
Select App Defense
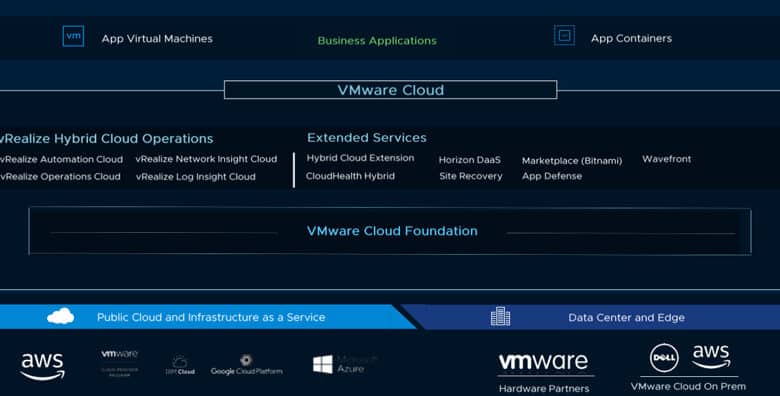[552, 176]
